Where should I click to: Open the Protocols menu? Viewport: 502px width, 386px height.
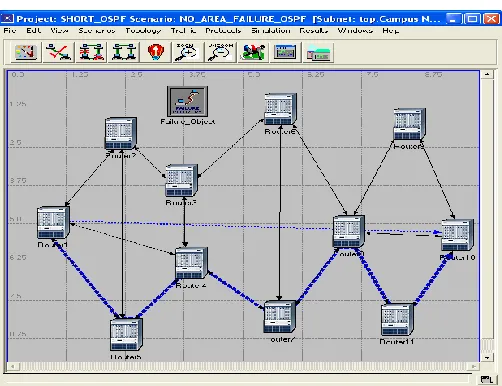223,31
